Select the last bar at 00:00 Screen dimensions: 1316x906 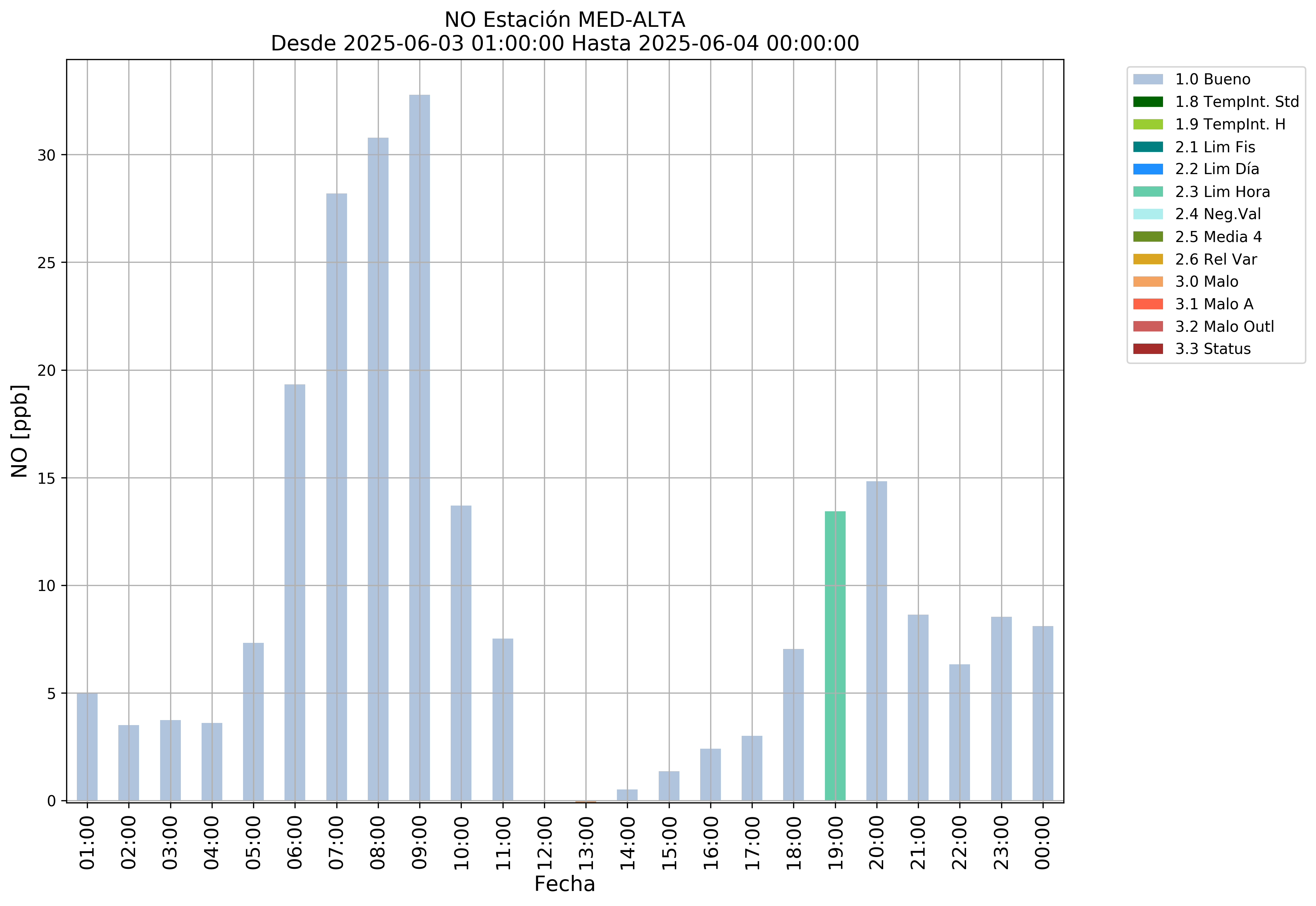[1043, 714]
